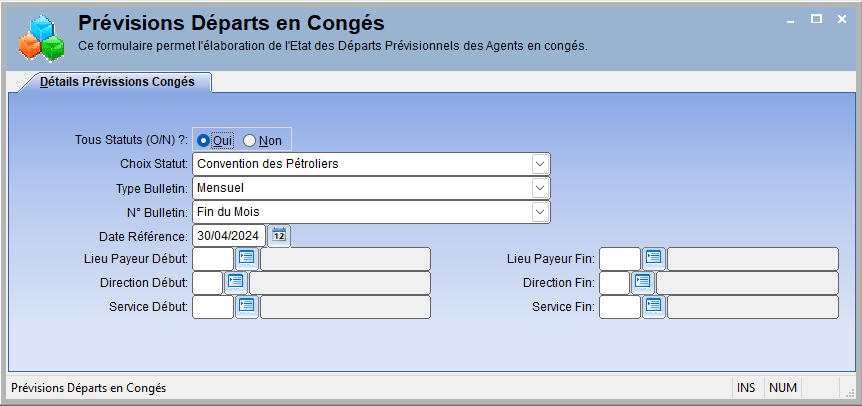Open lookup list for Service Fin
Screen dimensions: 862x406
point(654,307)
